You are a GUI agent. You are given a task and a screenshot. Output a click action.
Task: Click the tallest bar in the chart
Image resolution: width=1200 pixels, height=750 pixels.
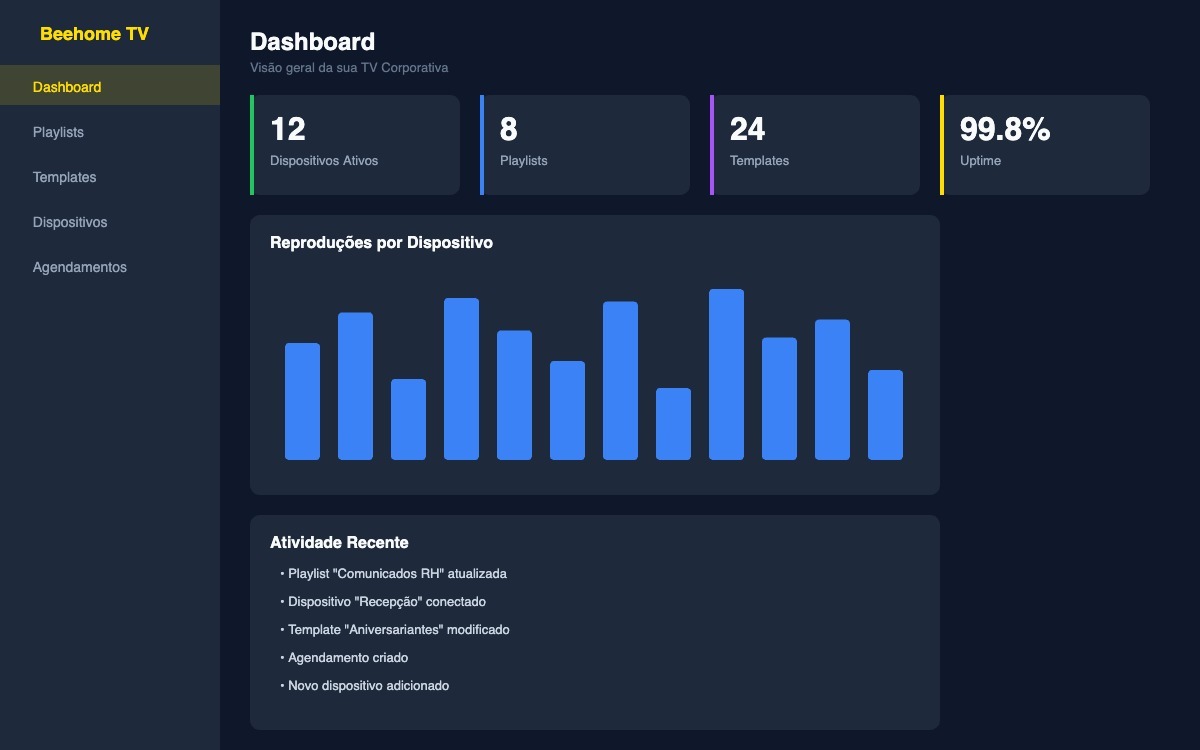pyautogui.click(x=726, y=375)
